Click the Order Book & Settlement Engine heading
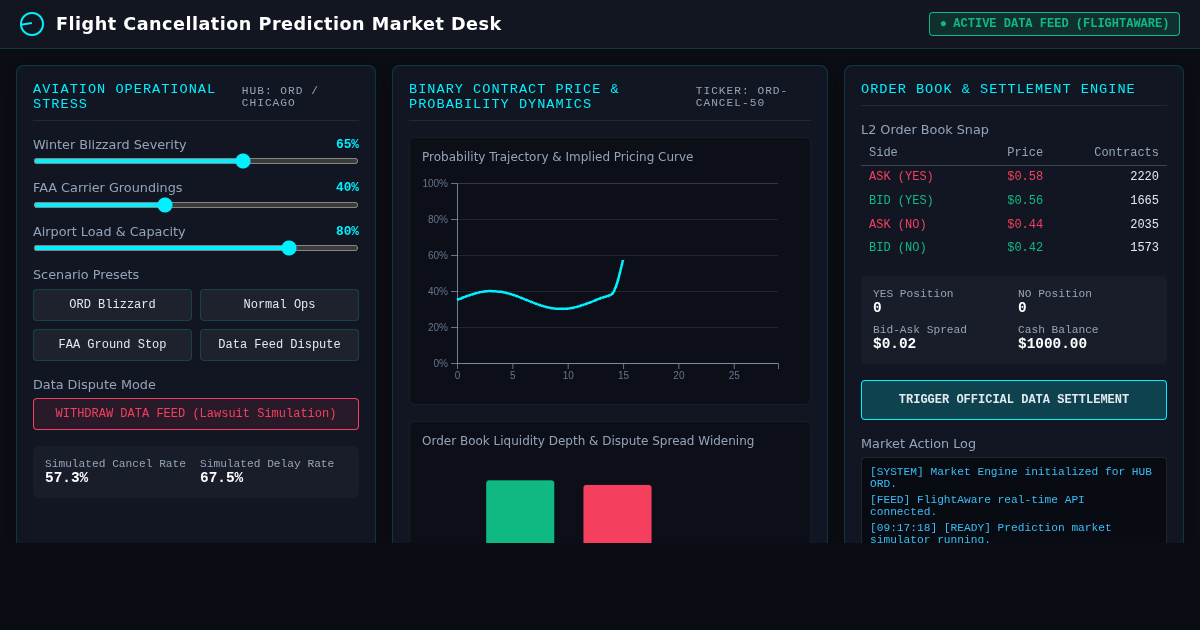1200x630 pixels. point(998,90)
